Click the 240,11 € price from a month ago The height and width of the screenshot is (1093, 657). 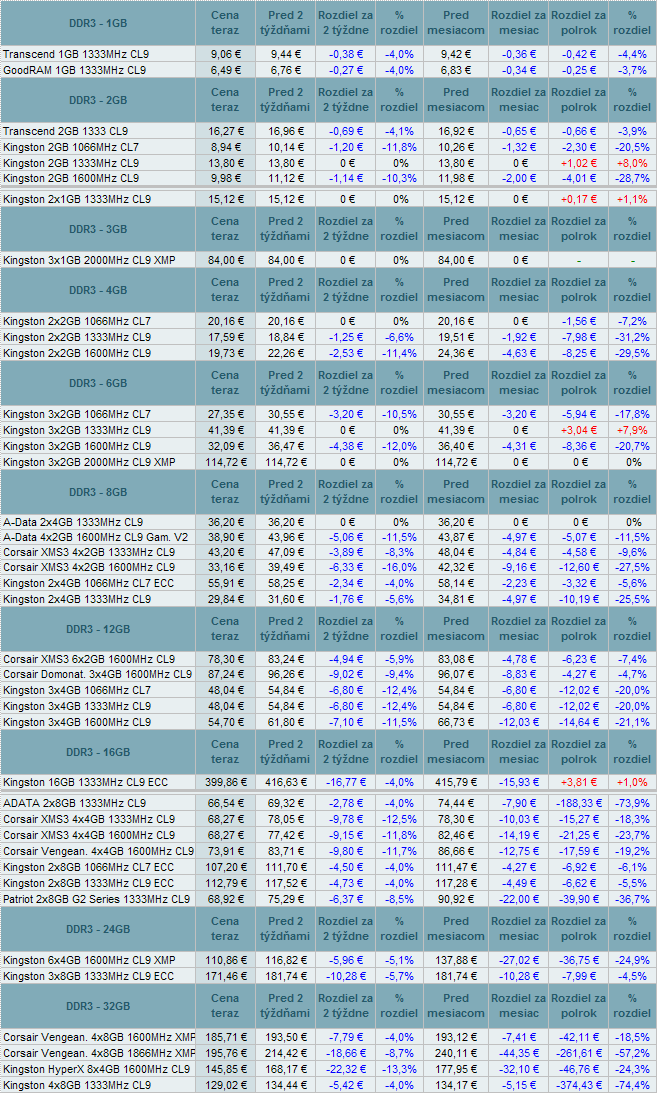tap(456, 1053)
